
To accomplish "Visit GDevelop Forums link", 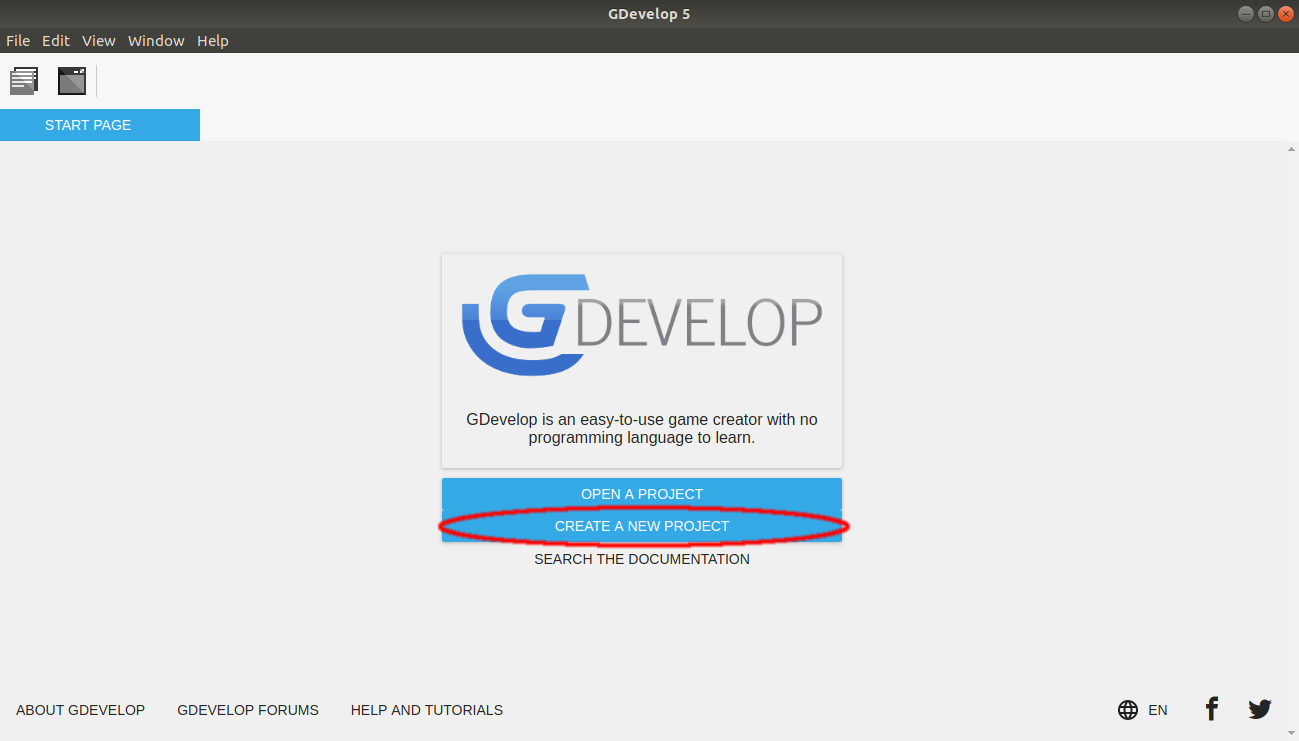I will point(248,710).
